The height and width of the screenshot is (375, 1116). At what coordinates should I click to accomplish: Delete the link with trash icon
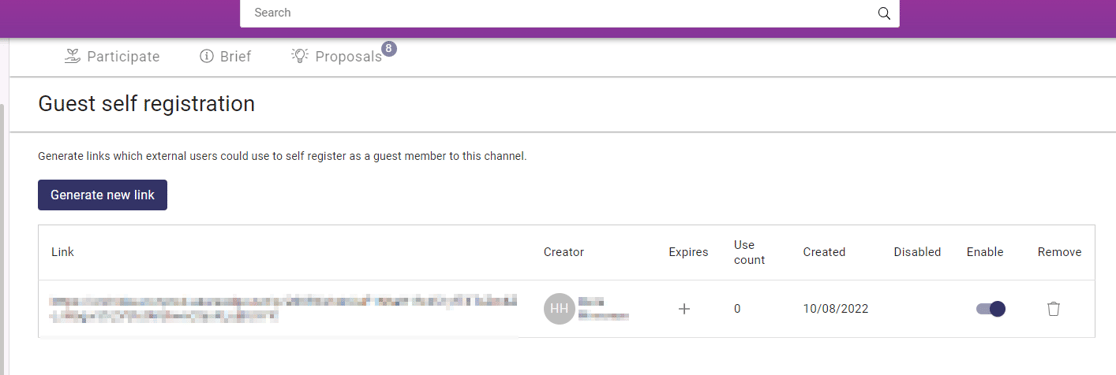[1053, 309]
